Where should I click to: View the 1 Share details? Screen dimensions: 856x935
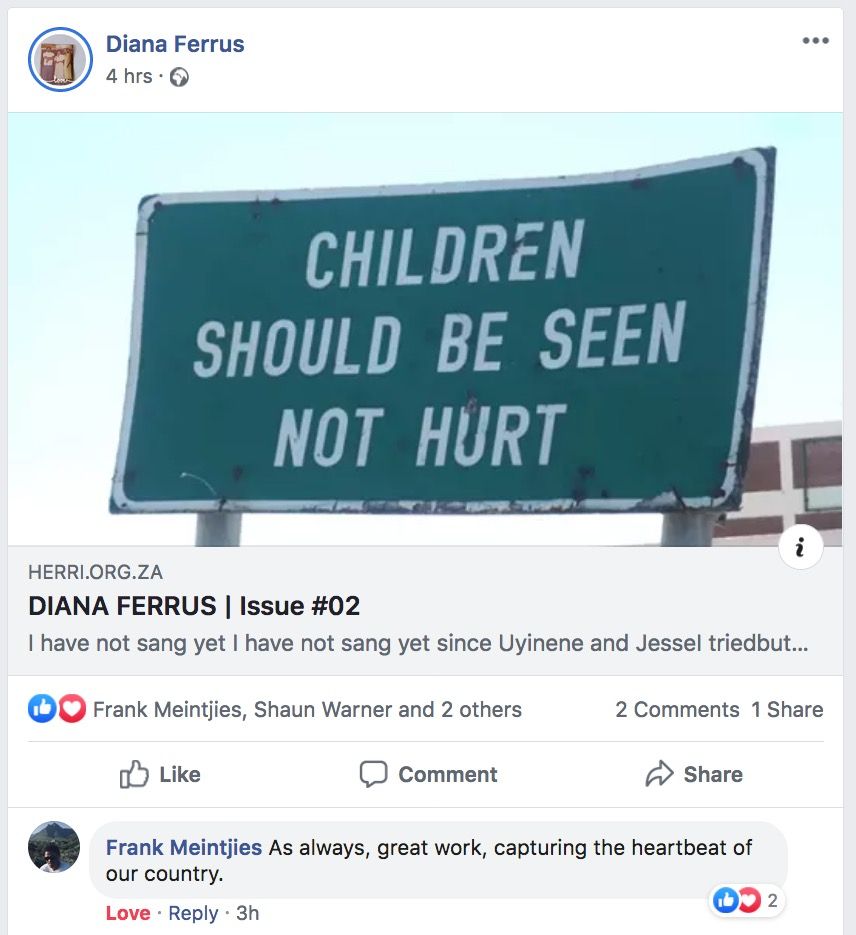[787, 710]
